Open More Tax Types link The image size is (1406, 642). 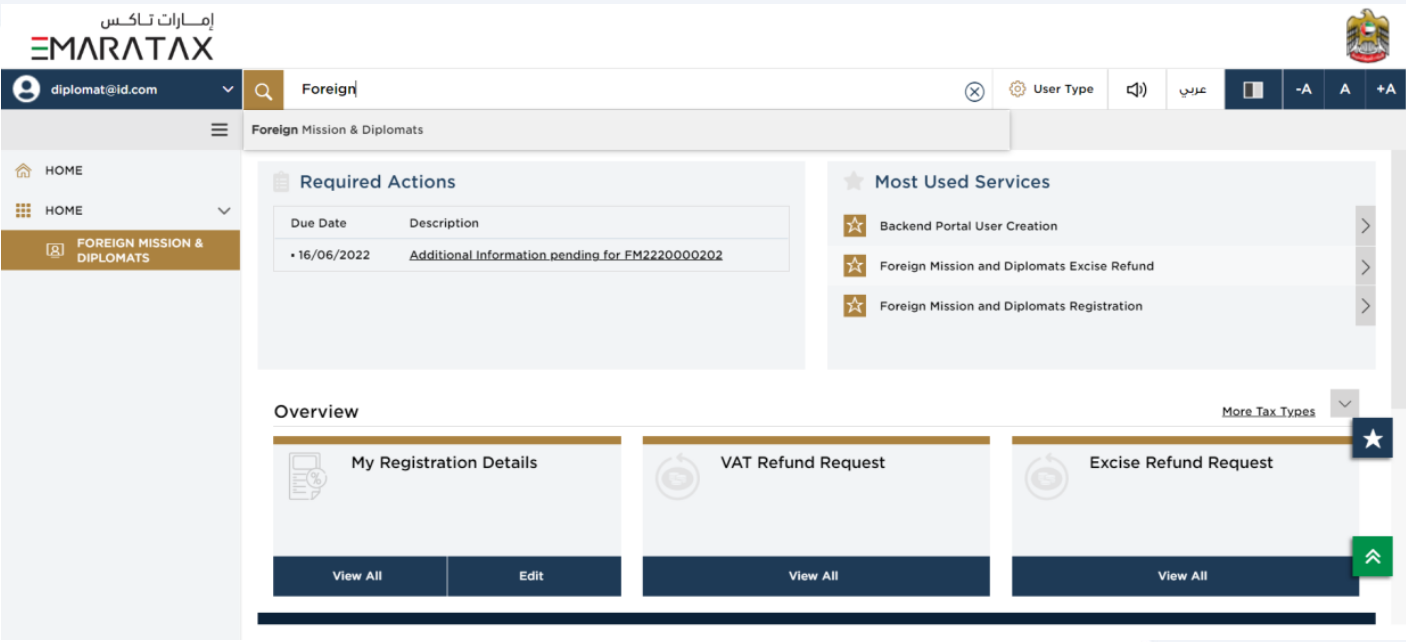pos(1268,411)
